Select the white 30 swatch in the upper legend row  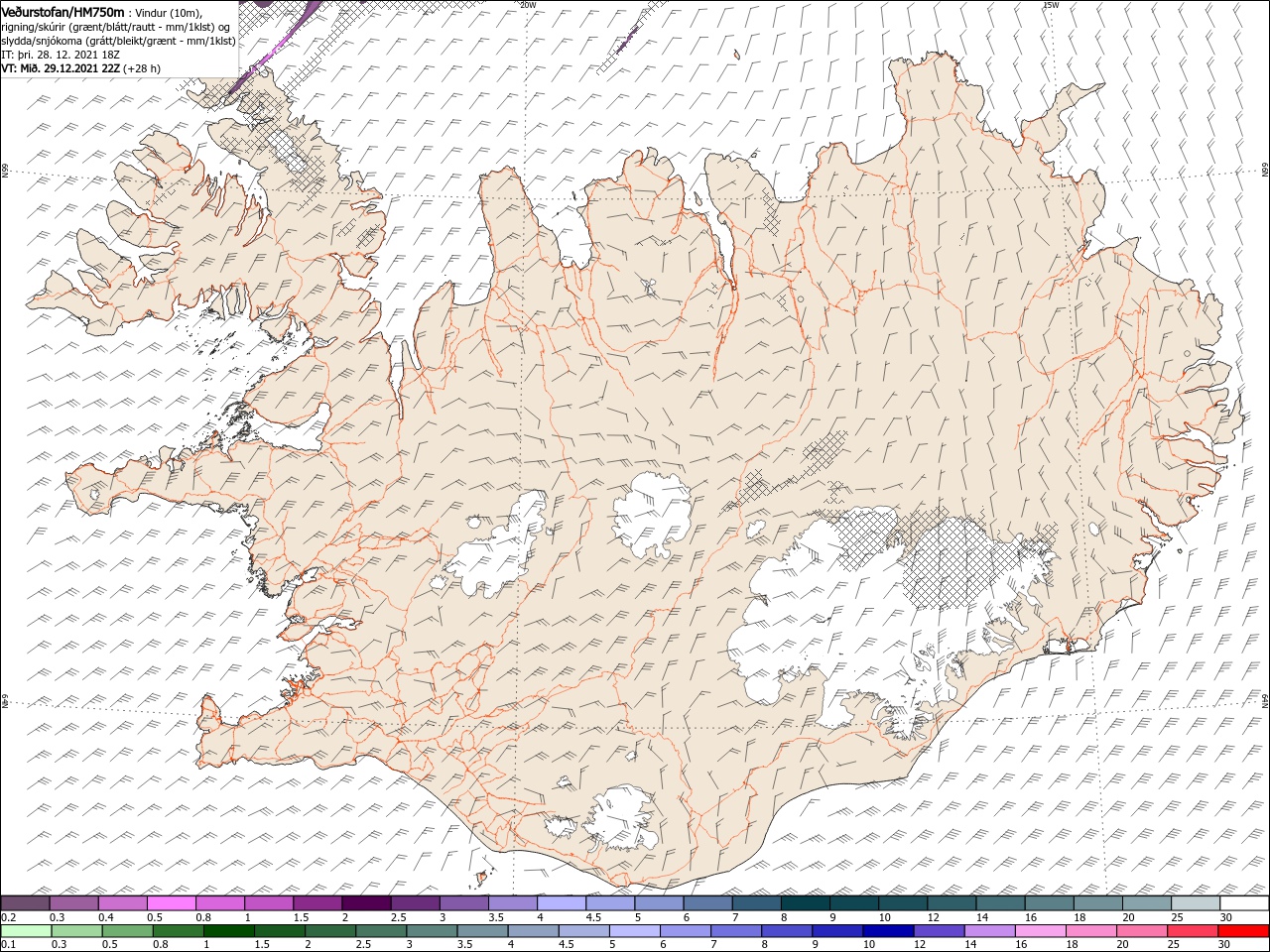(x=1243, y=903)
